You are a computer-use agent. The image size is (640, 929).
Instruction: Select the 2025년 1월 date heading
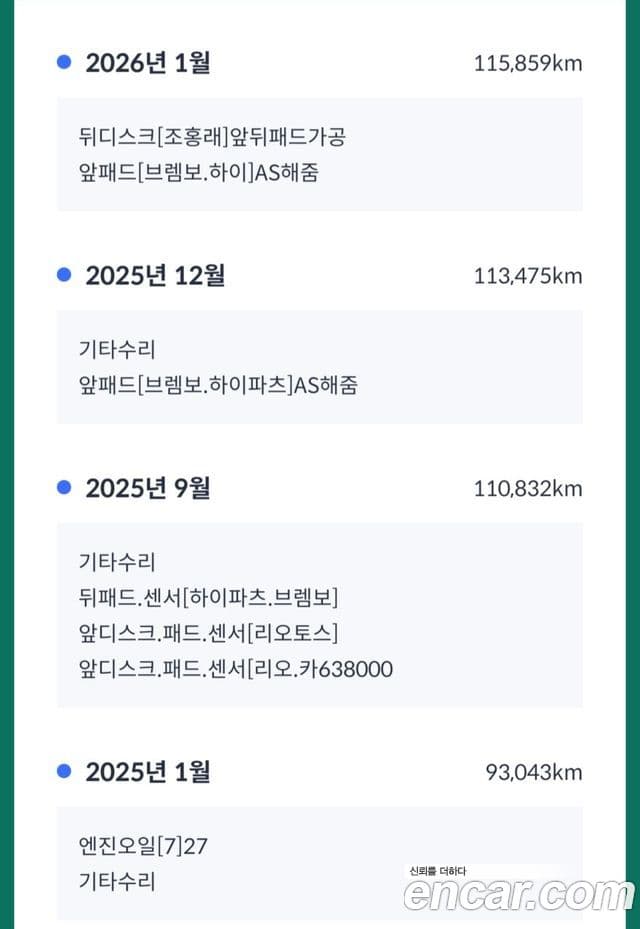point(148,772)
